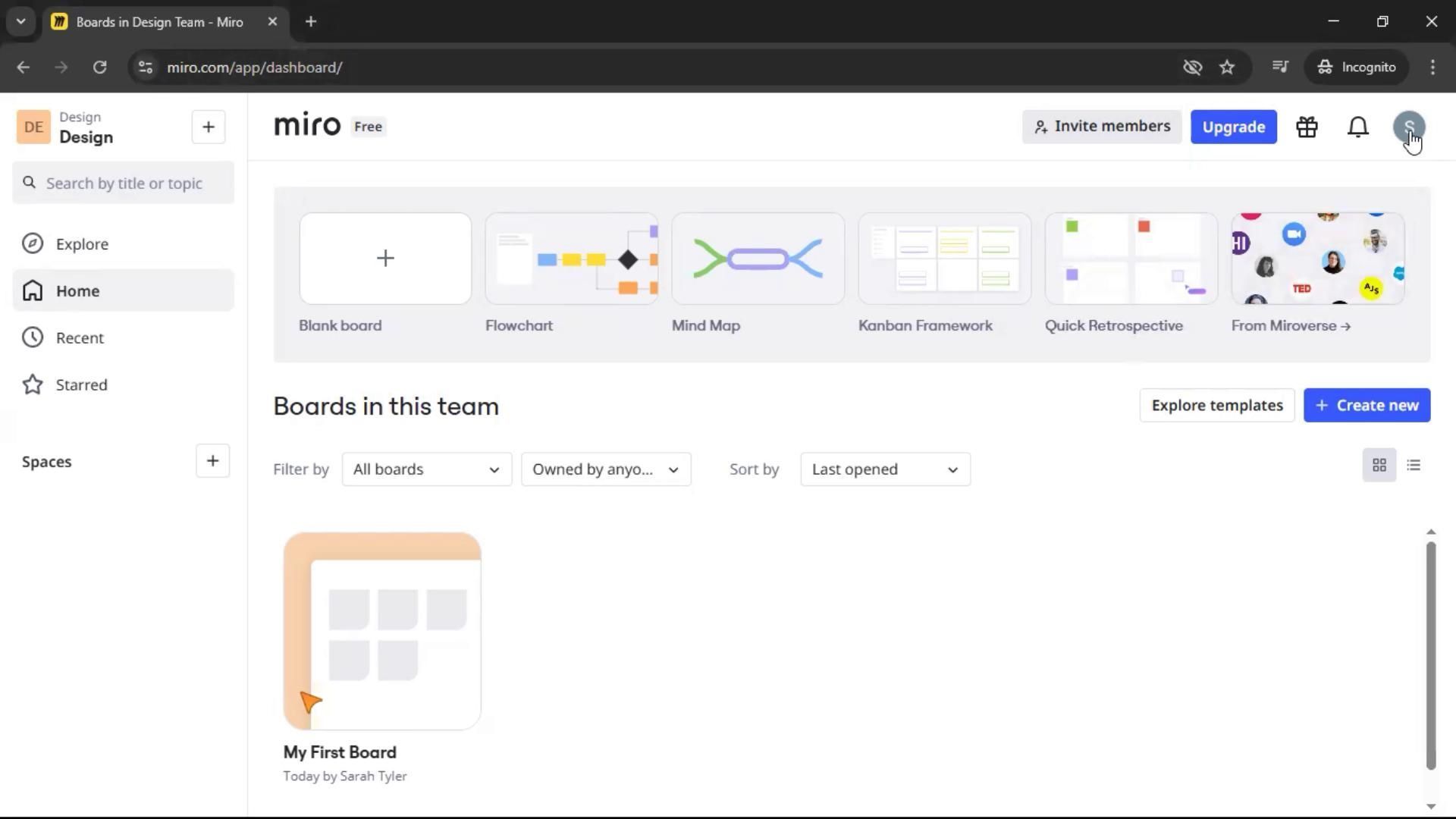Click the plus button next to the Design team
The height and width of the screenshot is (819, 1456).
tap(209, 127)
